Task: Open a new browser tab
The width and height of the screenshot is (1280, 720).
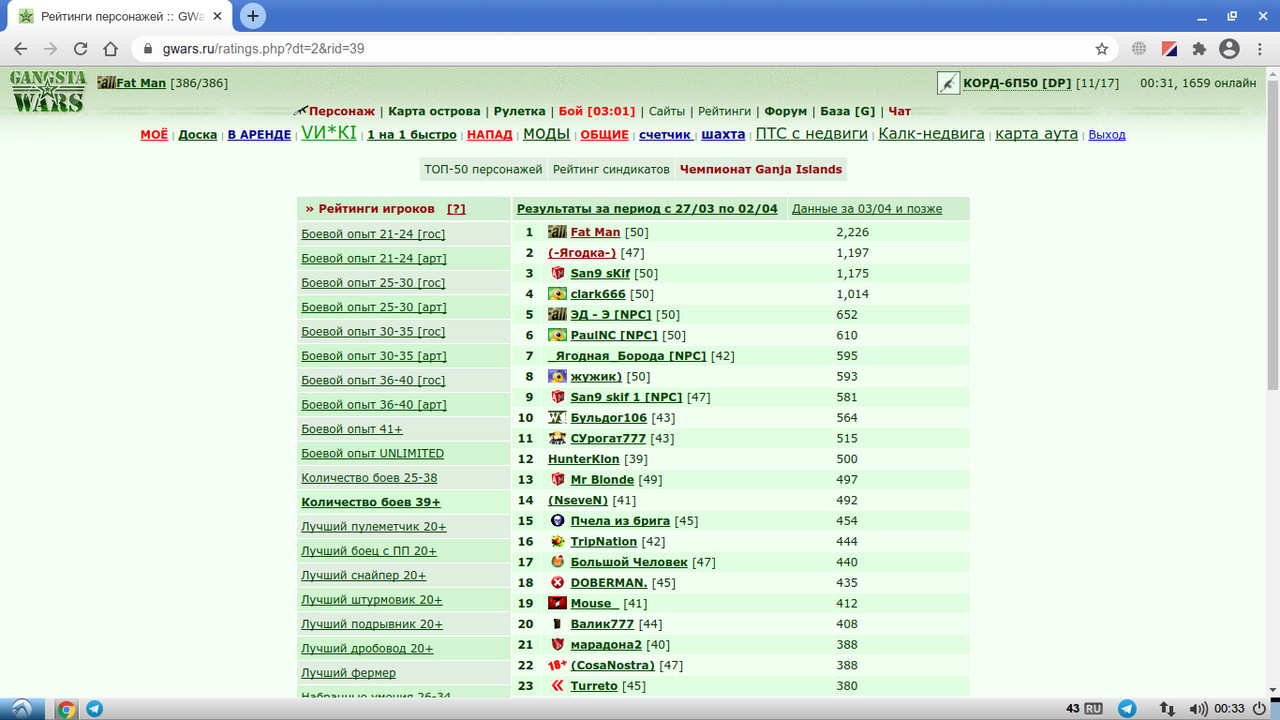Action: click(x=253, y=16)
